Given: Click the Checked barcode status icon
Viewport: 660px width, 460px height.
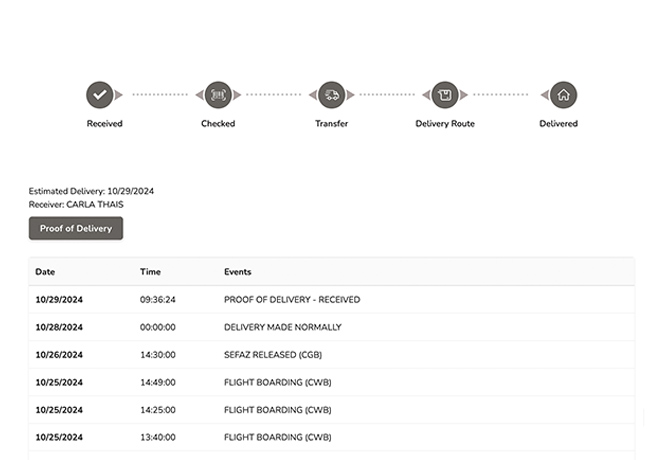Looking at the screenshot, I should (x=218, y=95).
